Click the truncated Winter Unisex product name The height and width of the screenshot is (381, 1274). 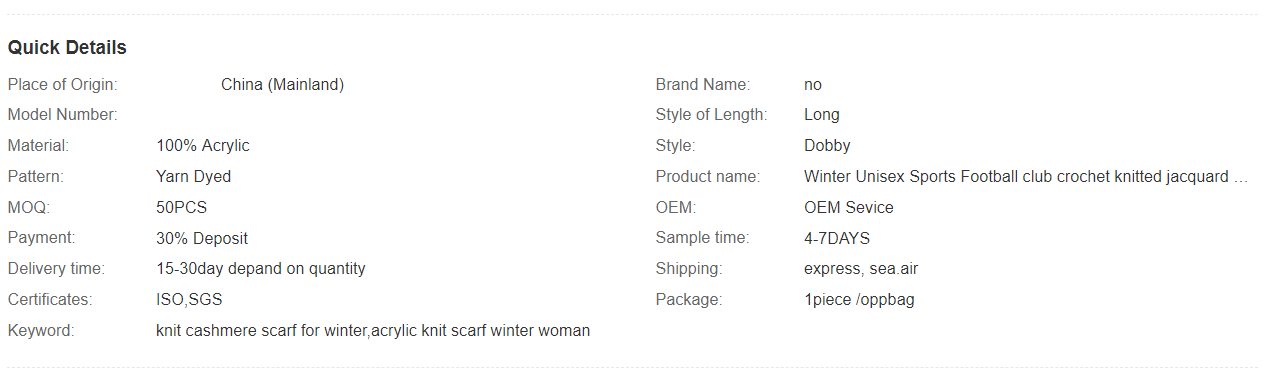(1026, 177)
